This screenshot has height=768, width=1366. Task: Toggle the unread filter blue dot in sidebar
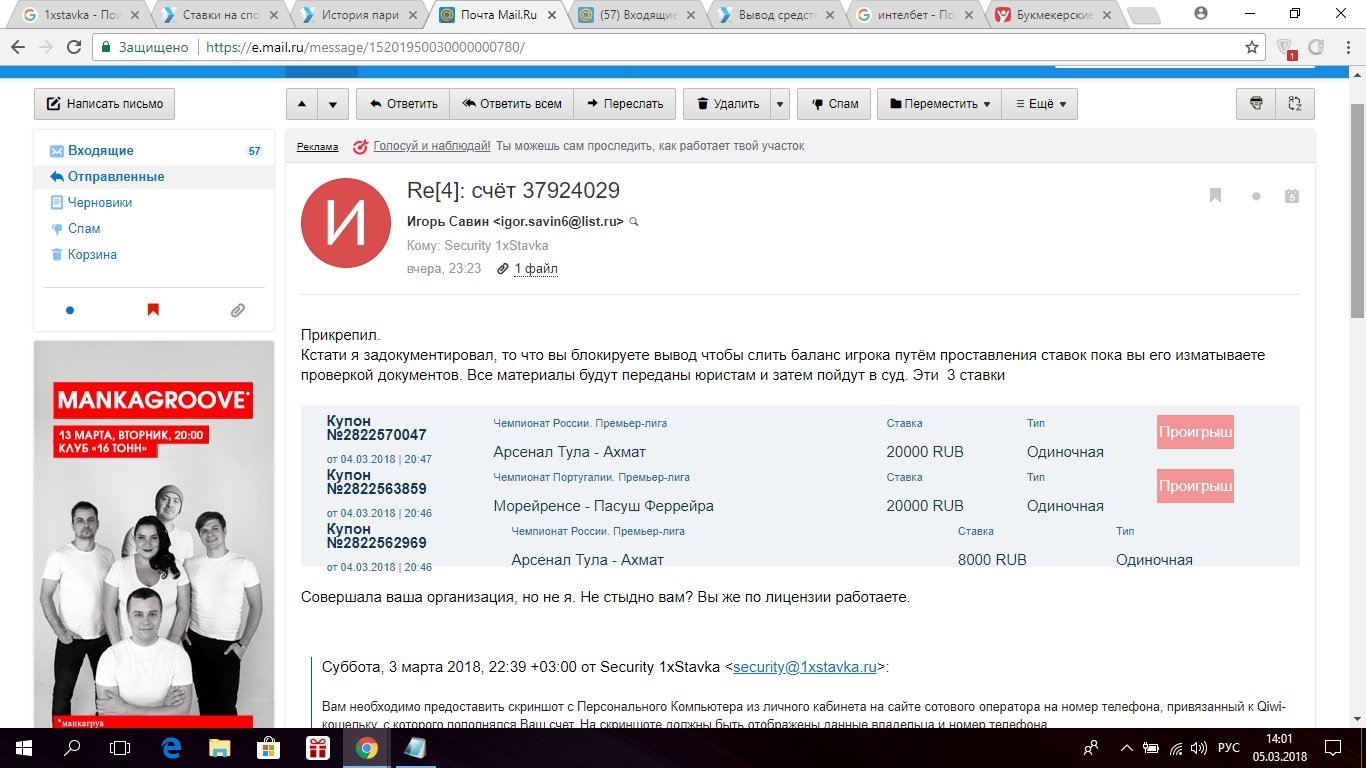[70, 310]
